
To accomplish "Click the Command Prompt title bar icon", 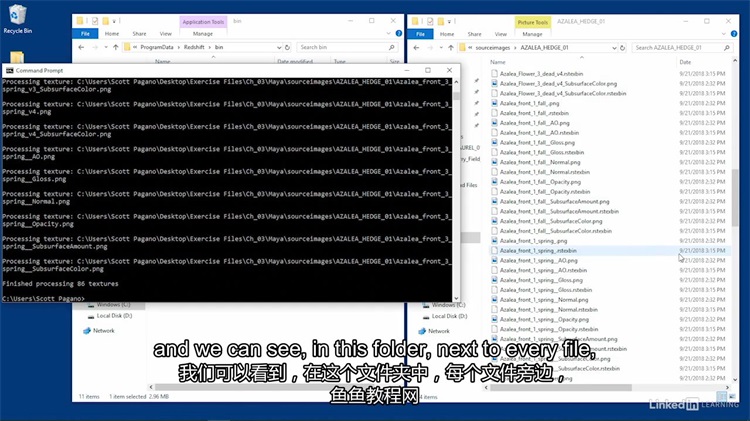I will [10, 70].
